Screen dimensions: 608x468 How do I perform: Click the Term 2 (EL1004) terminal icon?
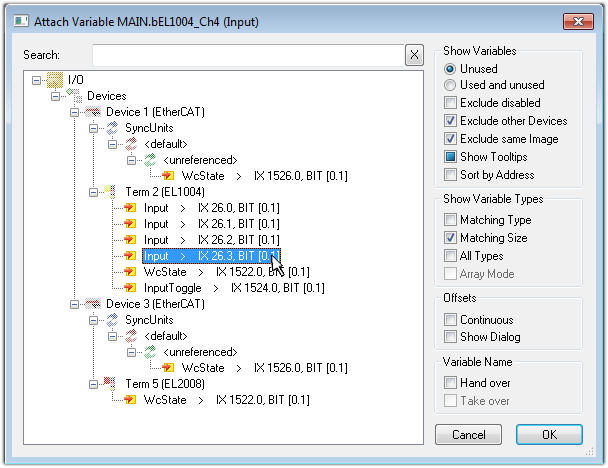point(114,192)
